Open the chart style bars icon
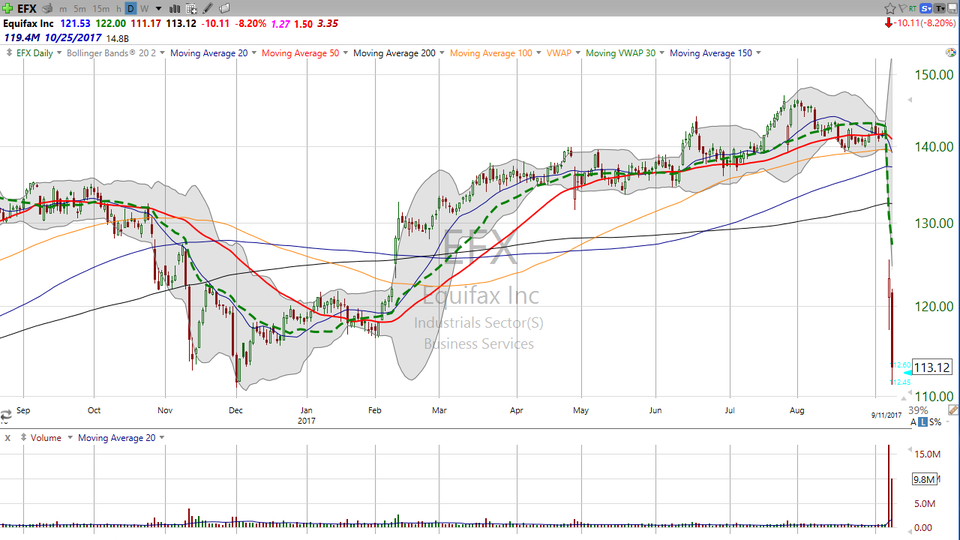Image resolution: width=960 pixels, height=540 pixels. (x=174, y=9)
